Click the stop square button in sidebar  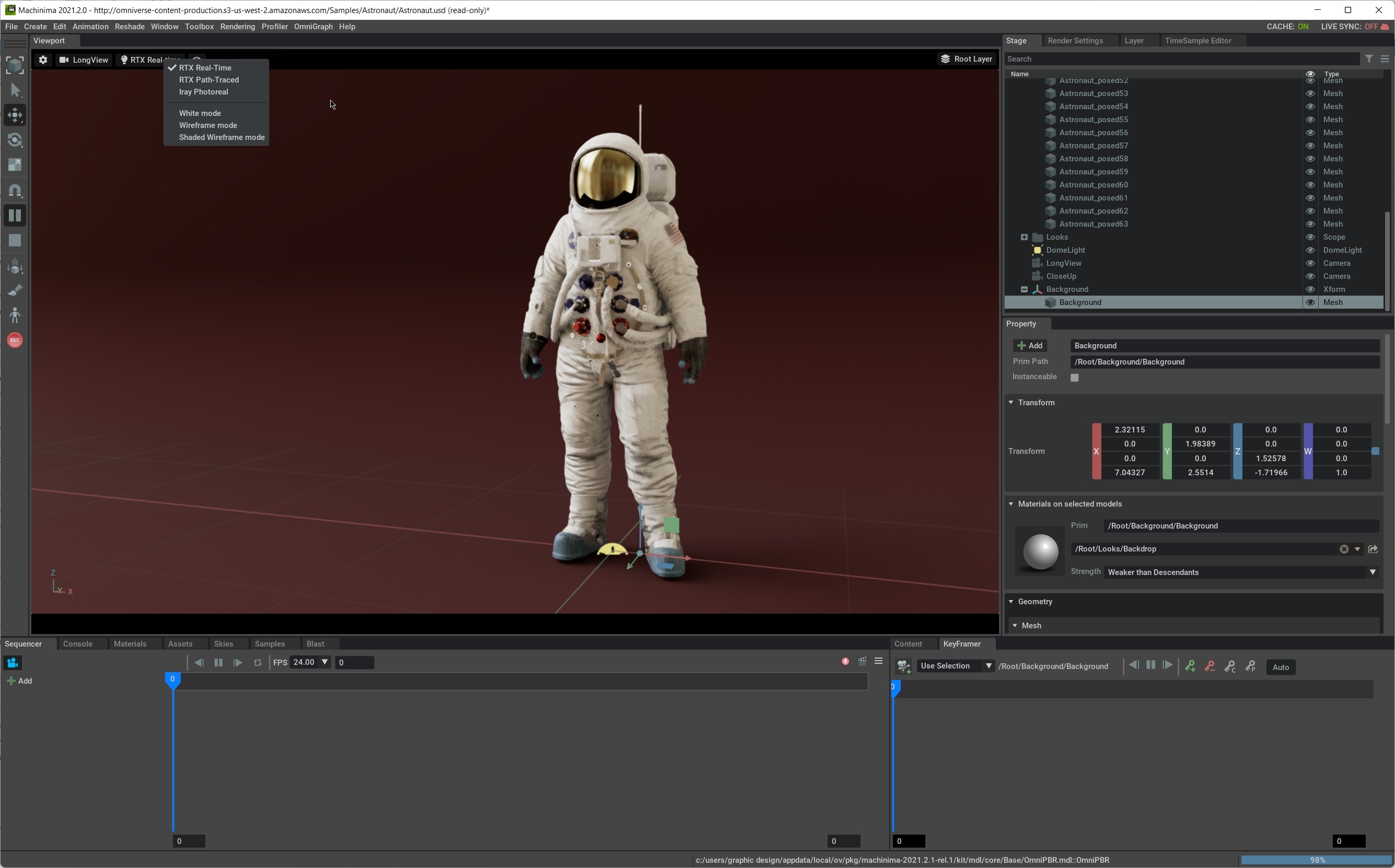(x=15, y=240)
